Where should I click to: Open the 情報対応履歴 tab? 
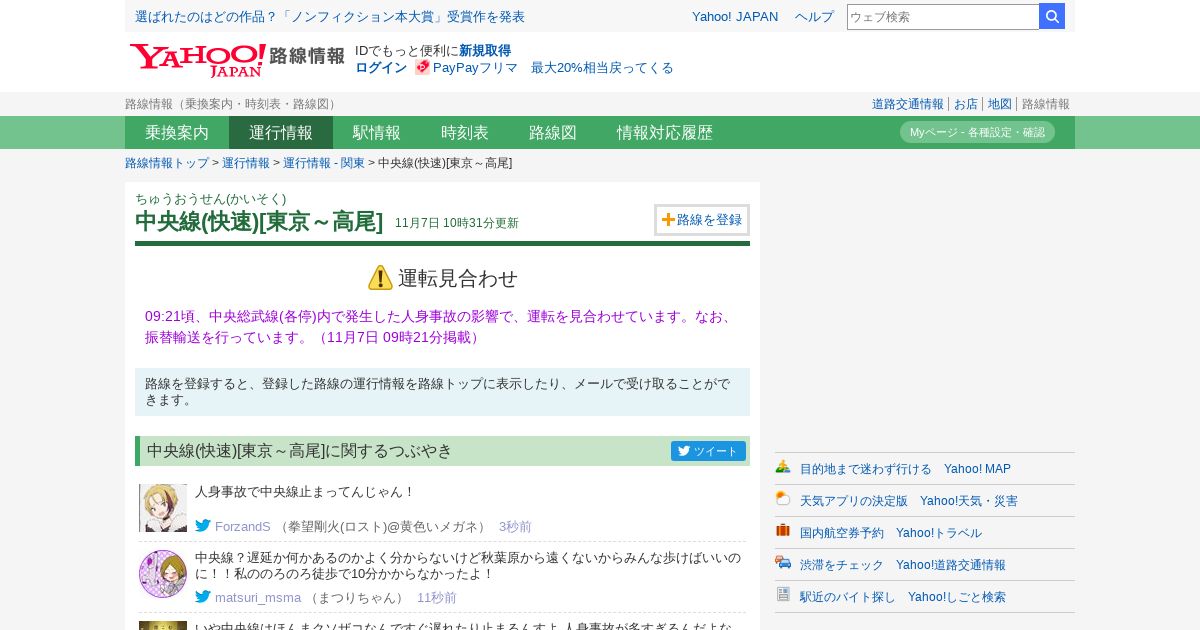665,132
